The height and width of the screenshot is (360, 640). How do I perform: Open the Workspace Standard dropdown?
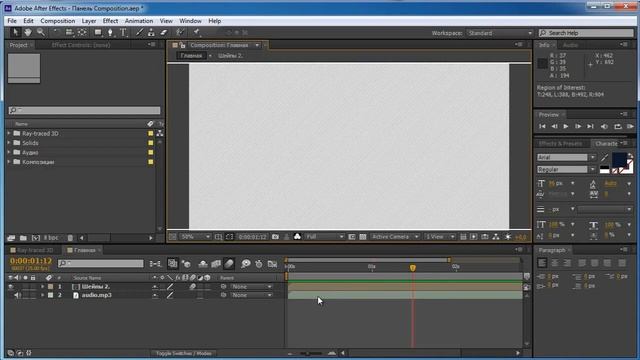coord(500,33)
